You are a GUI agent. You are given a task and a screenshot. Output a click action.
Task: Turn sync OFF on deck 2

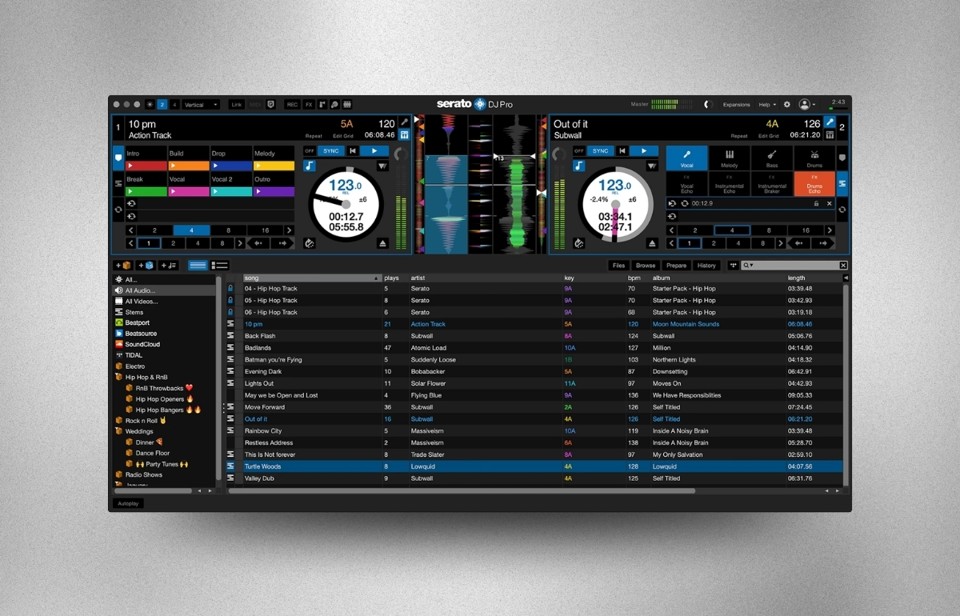pyautogui.click(x=579, y=151)
